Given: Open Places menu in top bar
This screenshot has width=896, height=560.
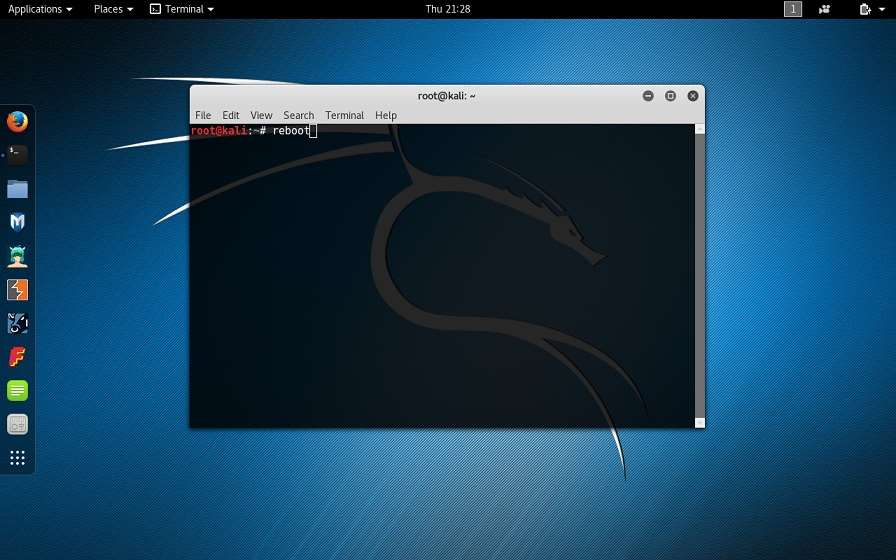Looking at the screenshot, I should click(x=113, y=9).
